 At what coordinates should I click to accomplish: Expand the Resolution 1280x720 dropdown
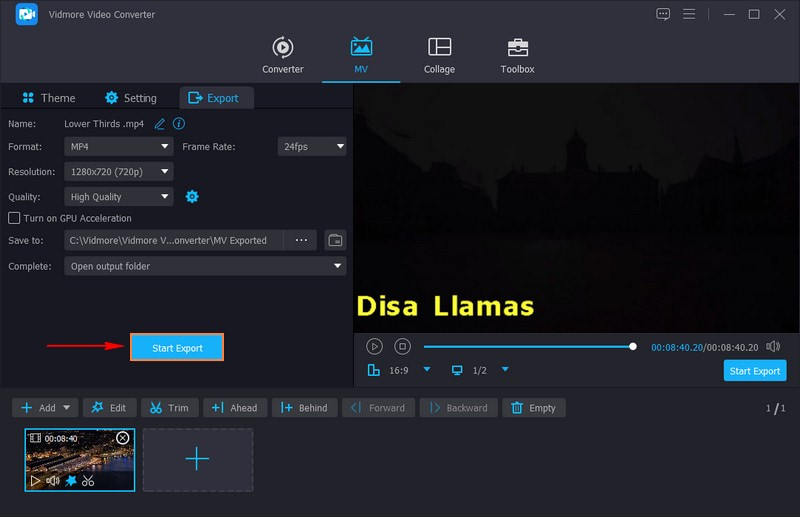[119, 171]
